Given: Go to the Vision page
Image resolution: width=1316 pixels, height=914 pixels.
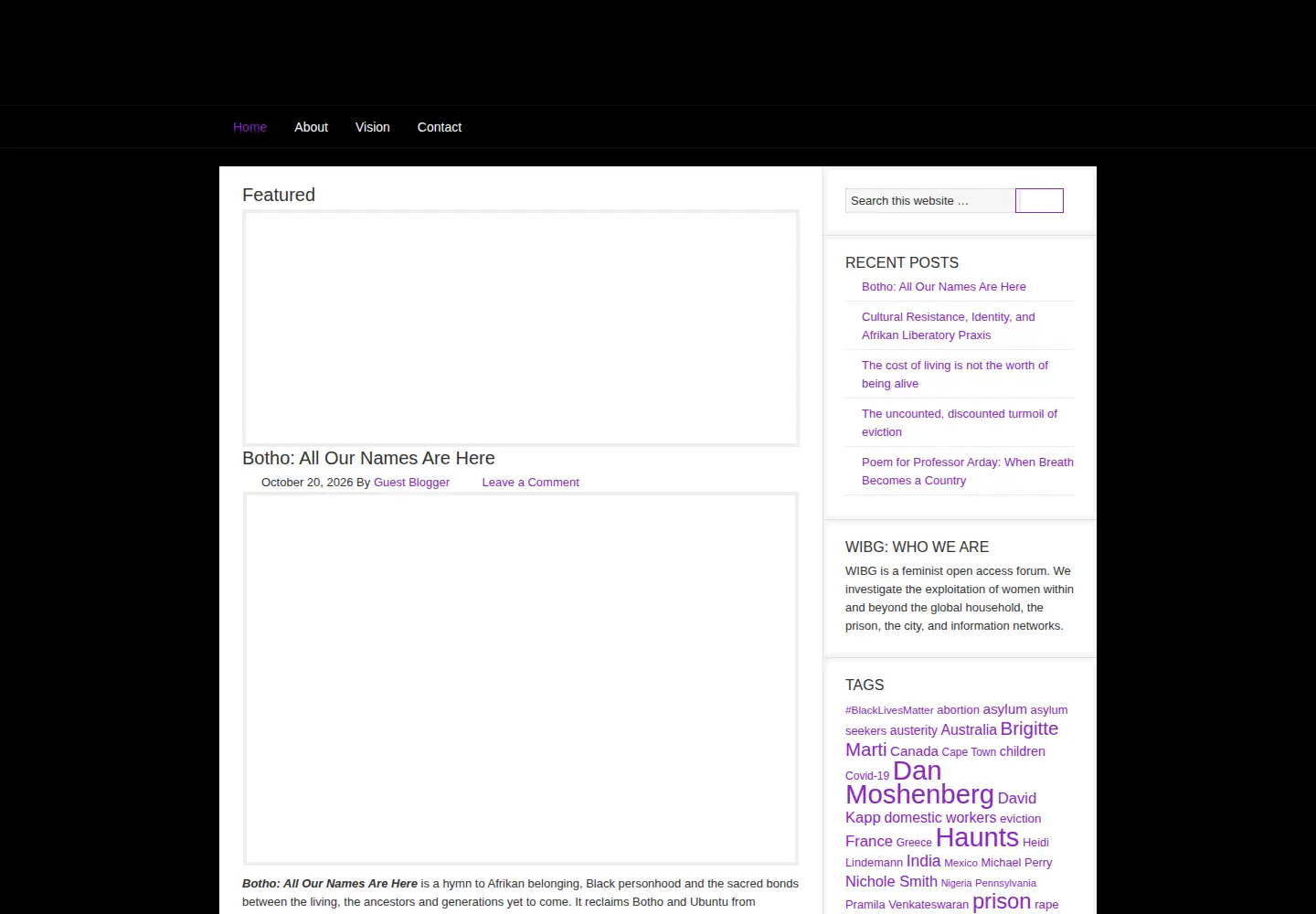Looking at the screenshot, I should [372, 127].
